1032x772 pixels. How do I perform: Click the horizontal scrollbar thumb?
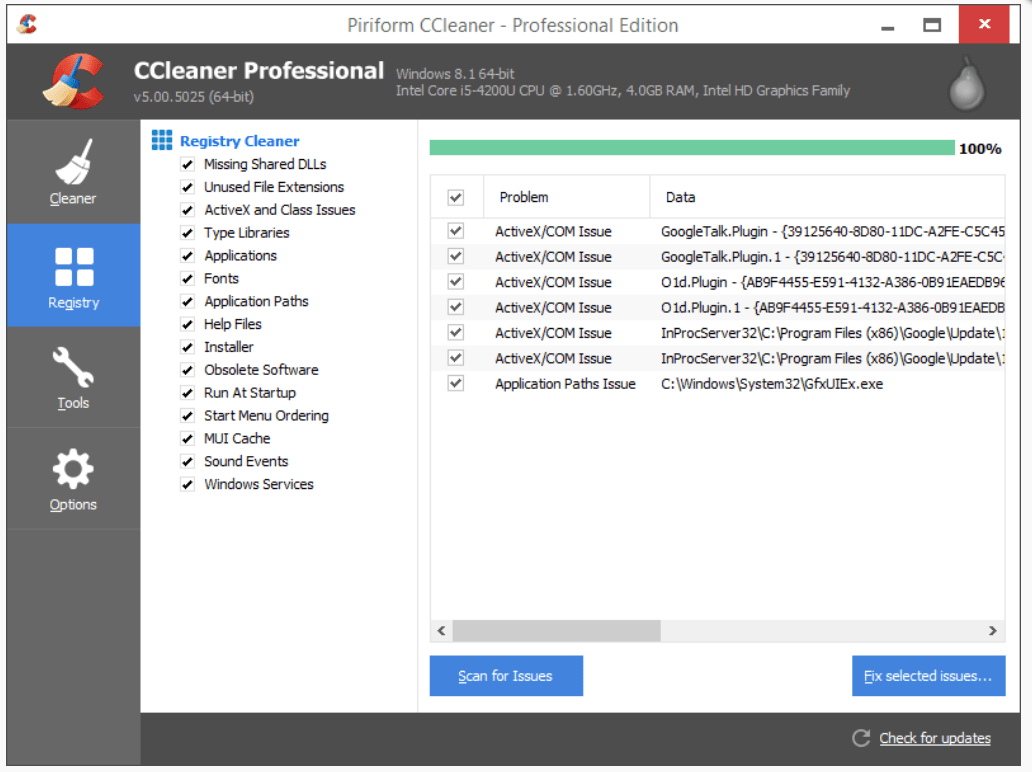[556, 630]
